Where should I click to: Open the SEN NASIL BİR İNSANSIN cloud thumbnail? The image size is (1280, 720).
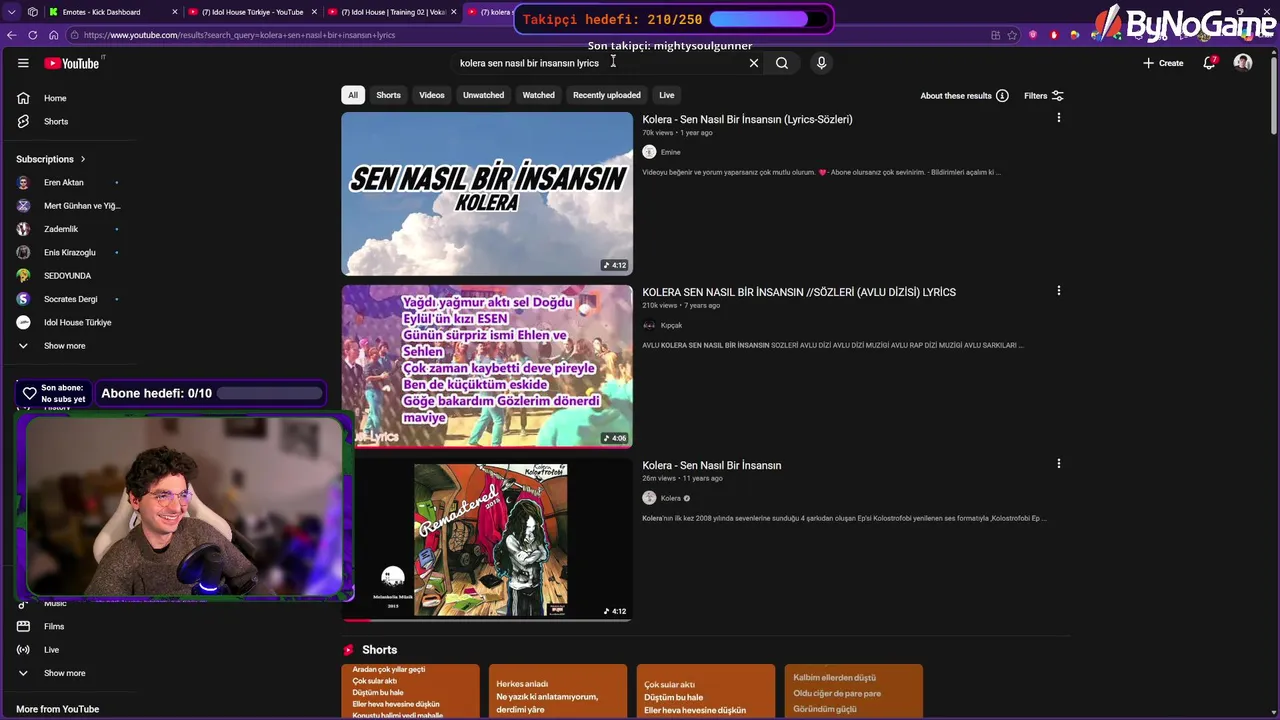487,194
